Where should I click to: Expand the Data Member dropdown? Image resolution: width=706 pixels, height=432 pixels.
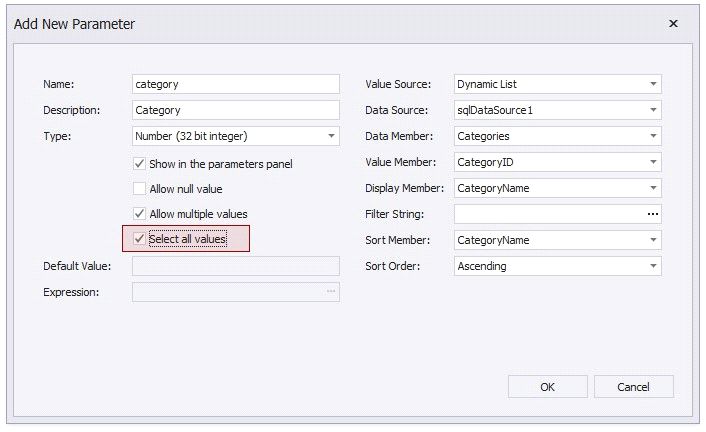[652, 136]
